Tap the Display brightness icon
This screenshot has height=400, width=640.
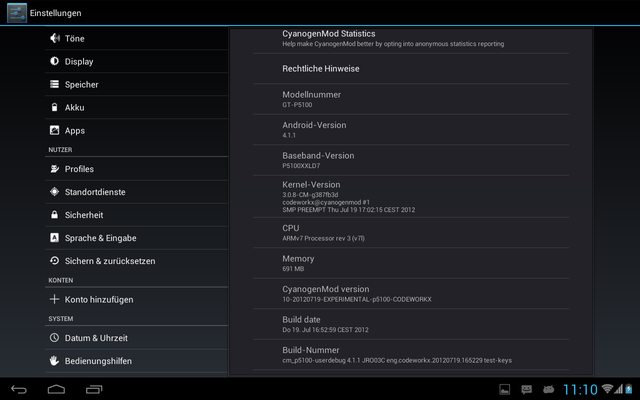coord(54,62)
